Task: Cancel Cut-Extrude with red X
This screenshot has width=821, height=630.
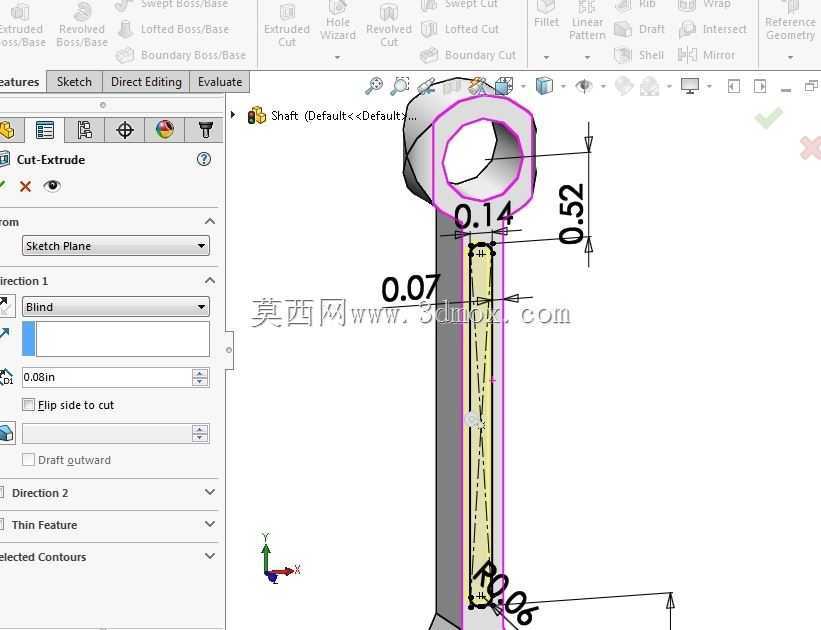Action: point(25,186)
